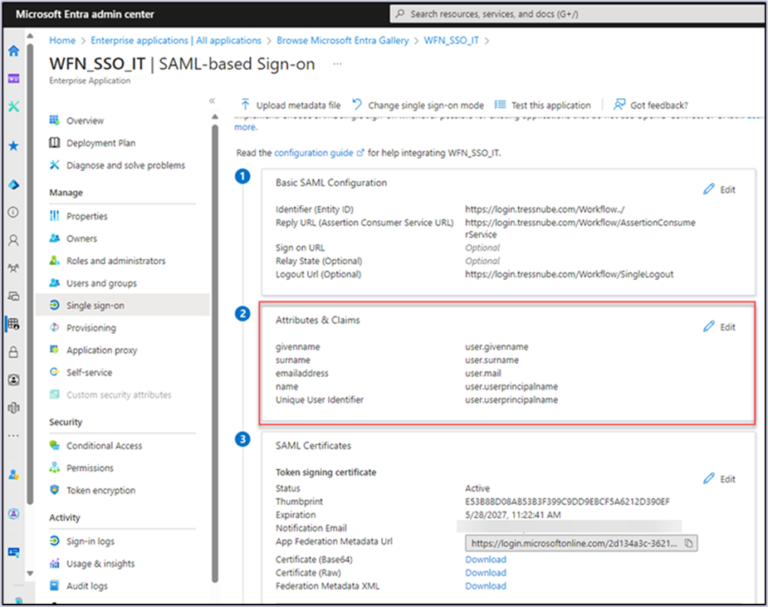Select the Thumbprint value text
Viewport: 768px width, 607px height.
(x=567, y=502)
